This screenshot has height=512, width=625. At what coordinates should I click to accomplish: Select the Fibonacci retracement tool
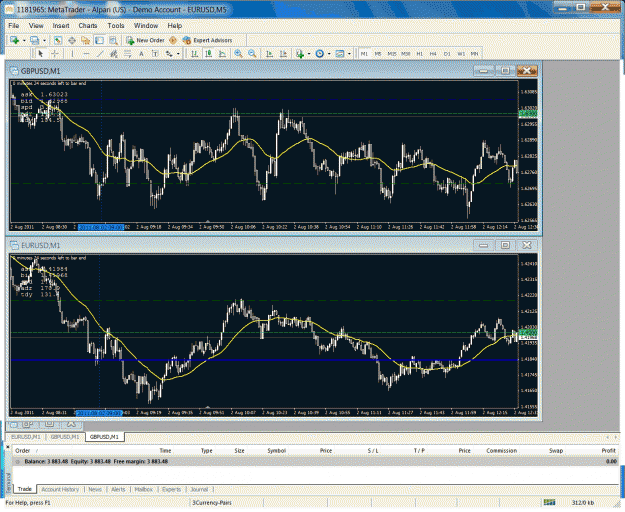click(x=128, y=54)
